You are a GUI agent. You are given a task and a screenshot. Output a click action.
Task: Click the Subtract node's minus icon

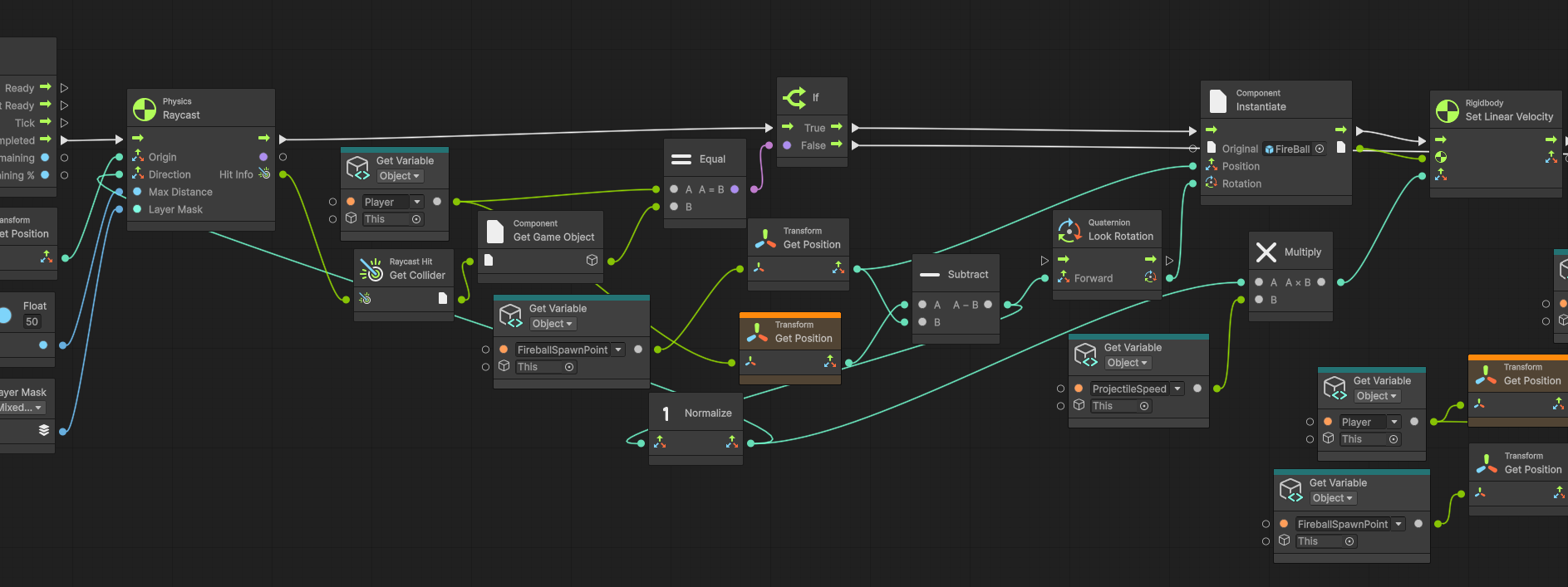pos(931,275)
